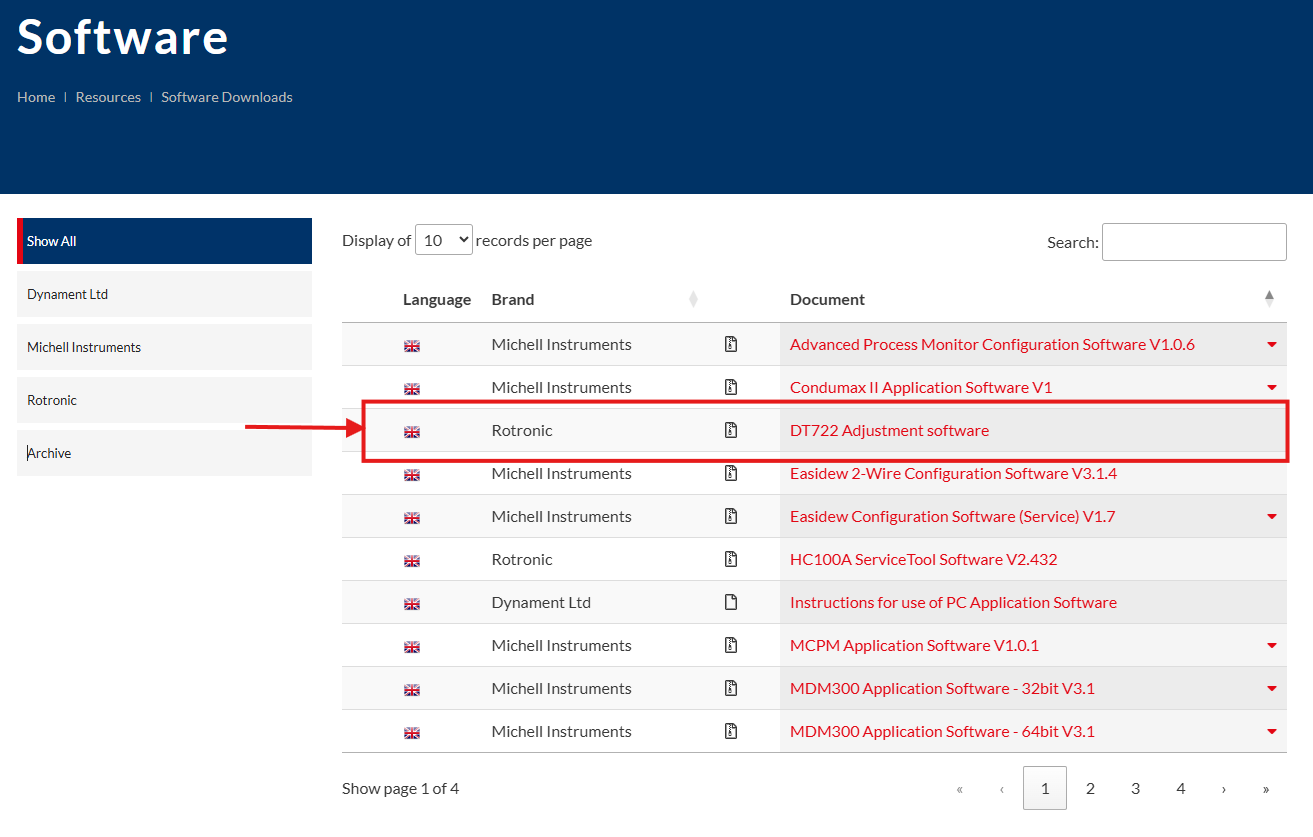Click the file icon in the Advanced Process Monitor row
This screenshot has height=837, width=1313.
click(731, 344)
